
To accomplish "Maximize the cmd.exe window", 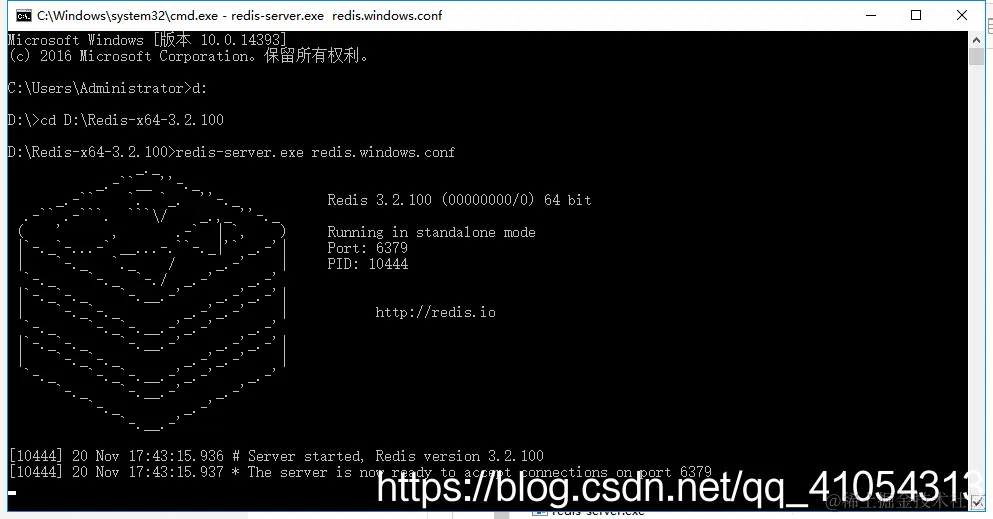I will point(916,15).
